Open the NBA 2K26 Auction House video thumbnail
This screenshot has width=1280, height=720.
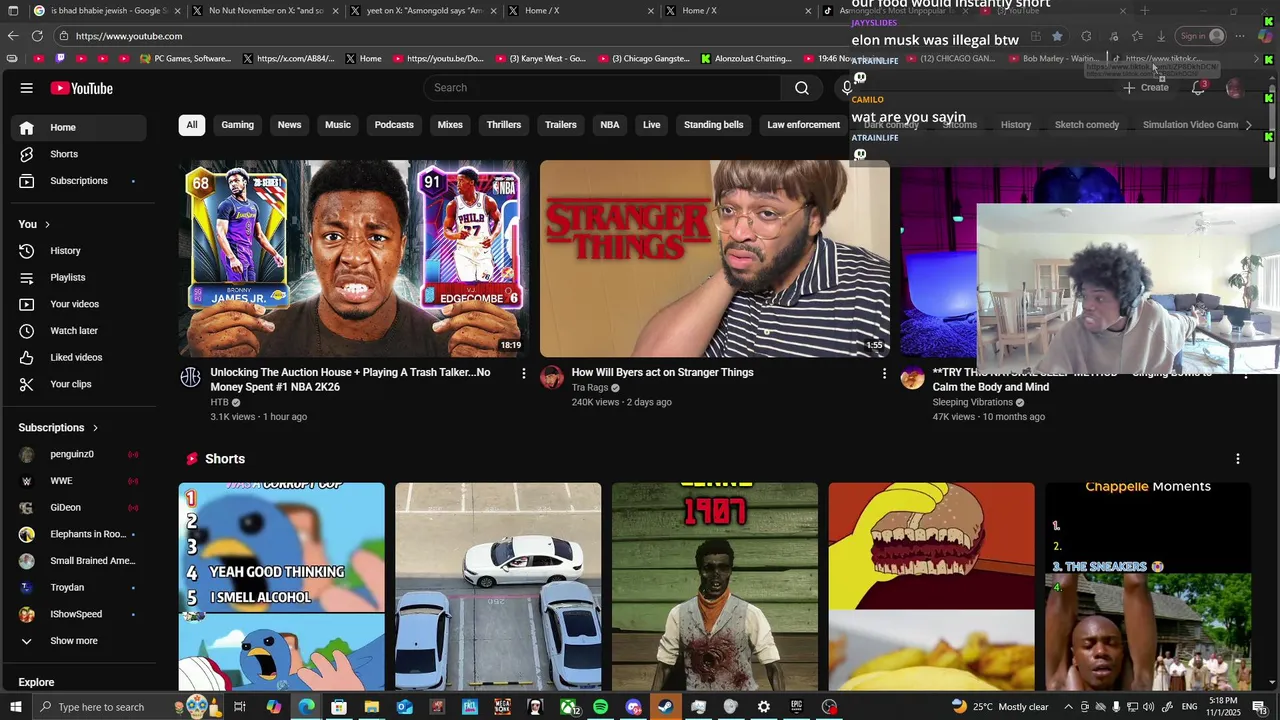tap(353, 259)
